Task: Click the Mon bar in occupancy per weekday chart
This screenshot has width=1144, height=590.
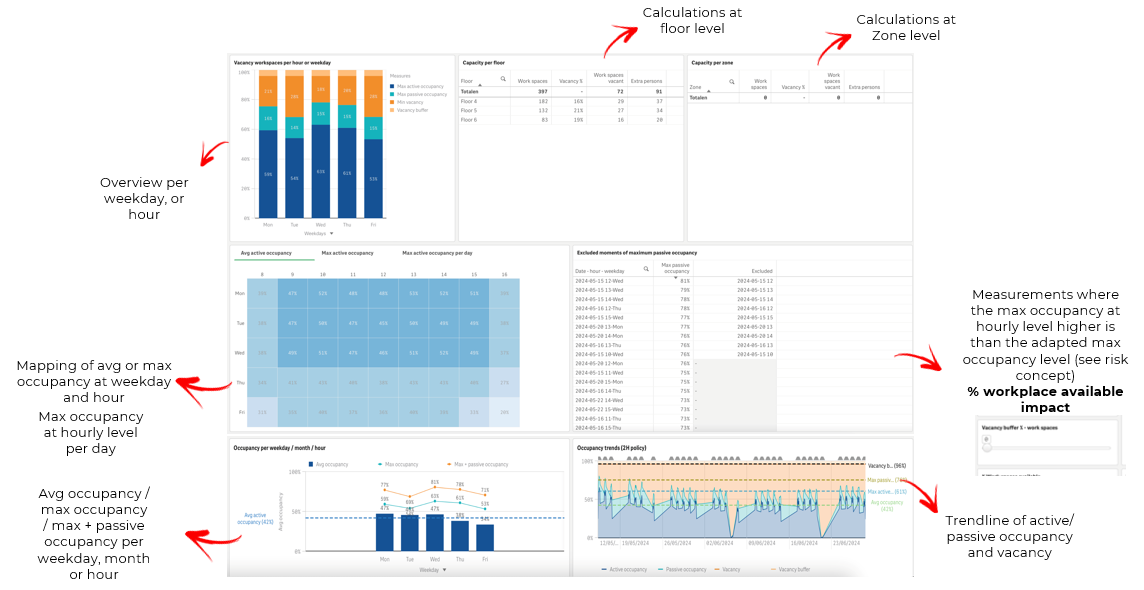Action: coord(384,532)
